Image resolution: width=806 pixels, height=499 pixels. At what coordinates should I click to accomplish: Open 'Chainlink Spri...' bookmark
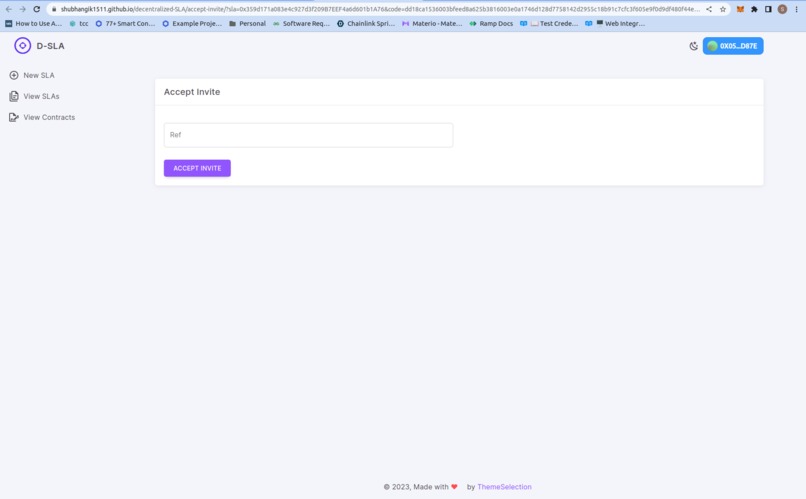coord(366,24)
